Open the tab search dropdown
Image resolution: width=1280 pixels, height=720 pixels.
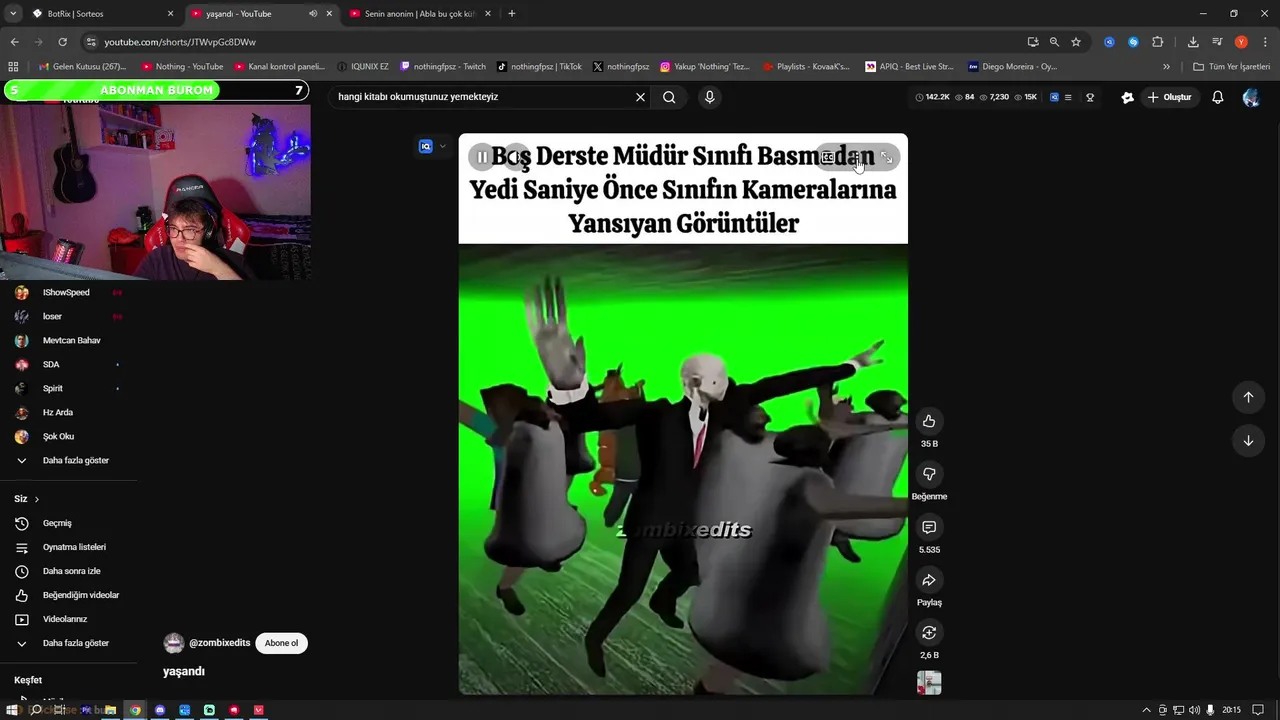point(13,14)
